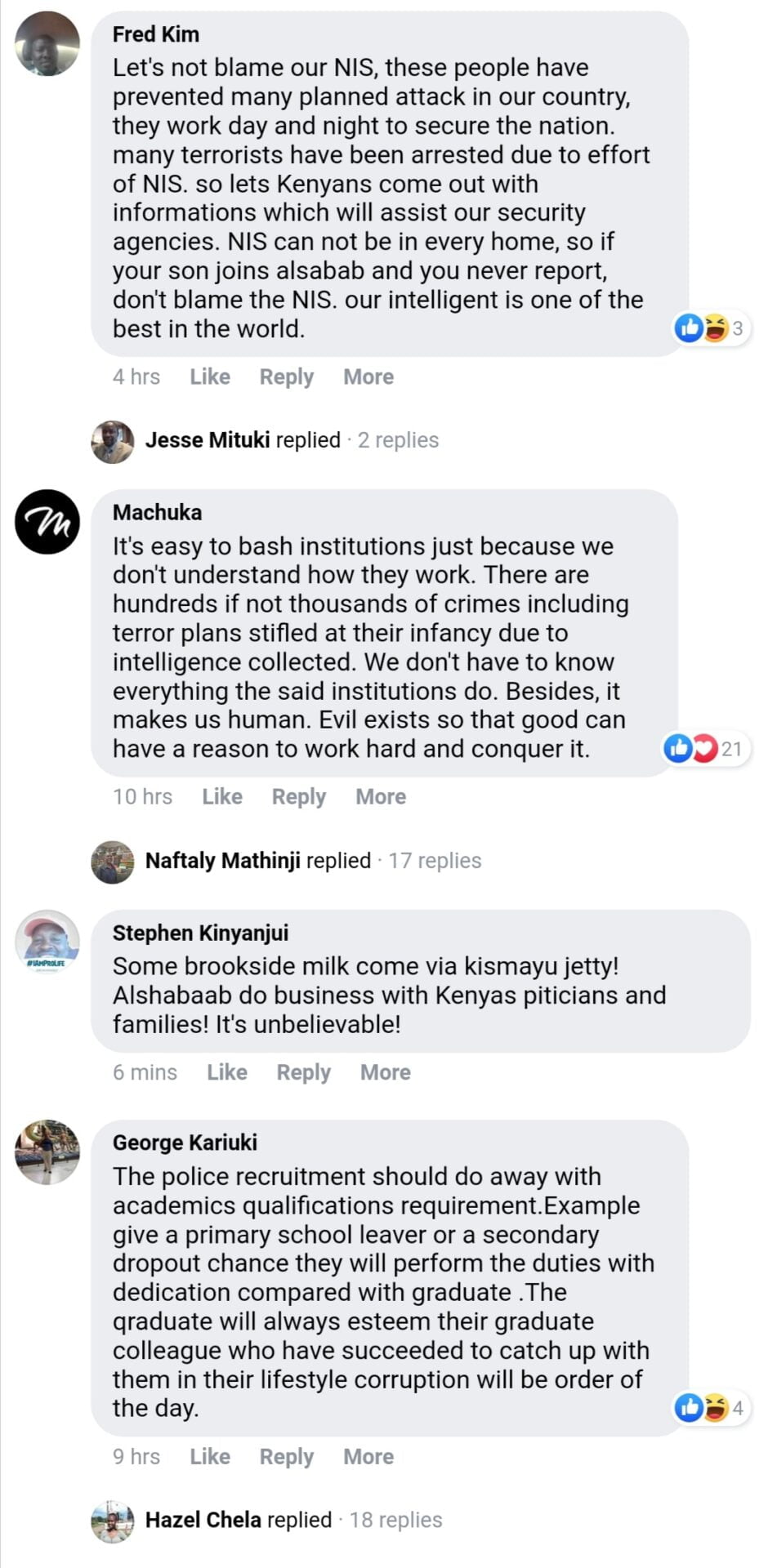Image resolution: width=768 pixels, height=1568 pixels.
Task: Expand the 2 replies under Fred Kim
Action: point(398,440)
